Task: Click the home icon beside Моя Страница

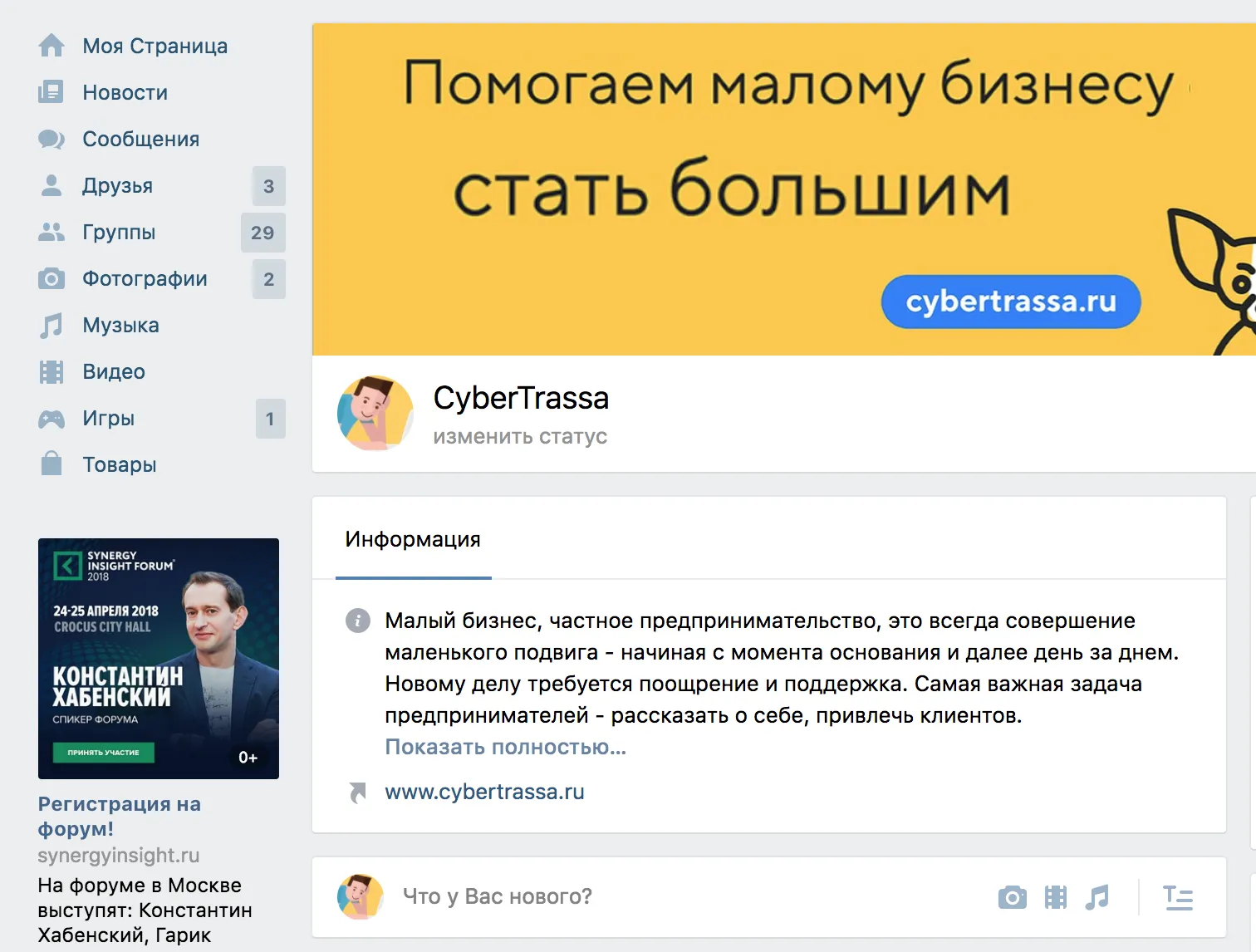Action: (x=52, y=46)
